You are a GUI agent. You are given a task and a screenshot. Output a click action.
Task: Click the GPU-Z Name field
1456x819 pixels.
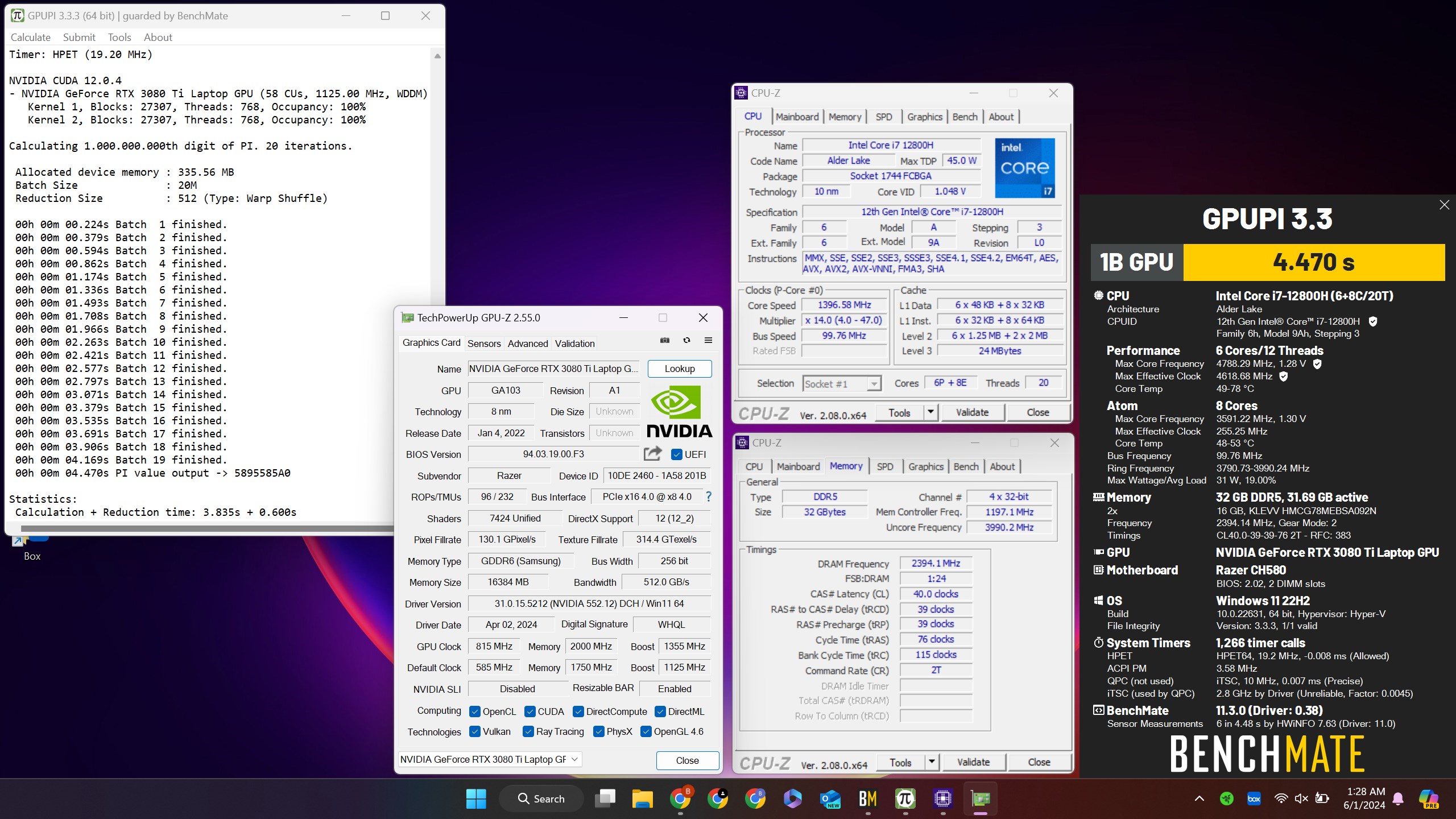(553, 369)
